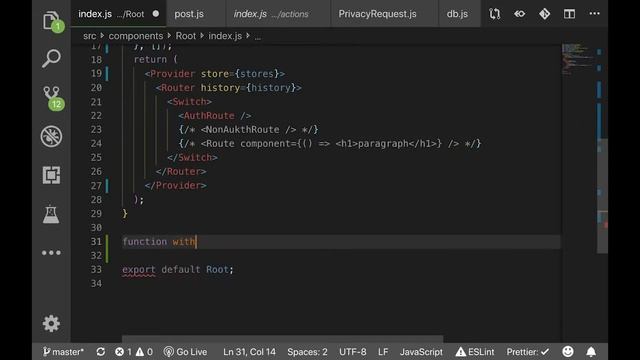Switch to index.js actions tab
640x360 pixels.
(x=271, y=14)
